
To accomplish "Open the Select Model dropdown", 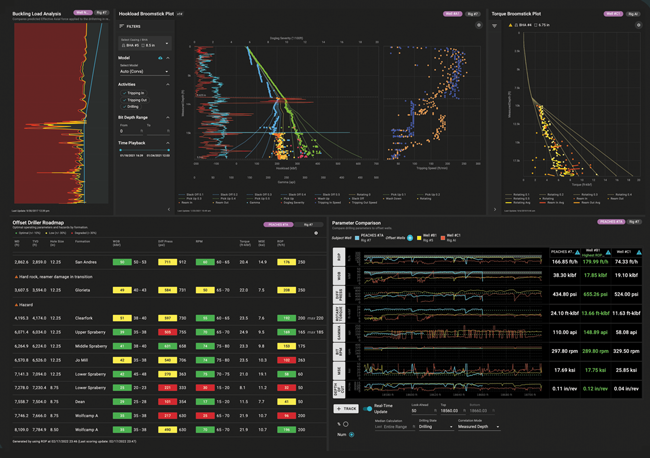I will coord(143,71).
